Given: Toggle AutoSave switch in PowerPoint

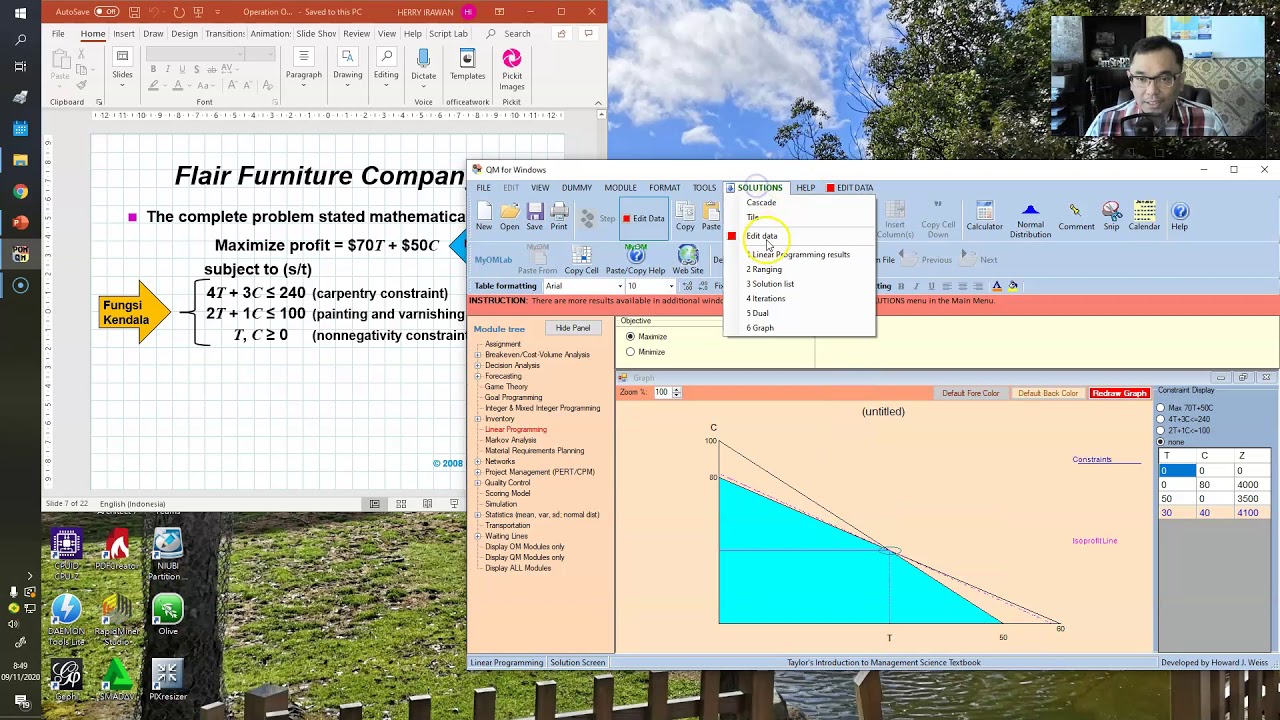Looking at the screenshot, I should 105,12.
